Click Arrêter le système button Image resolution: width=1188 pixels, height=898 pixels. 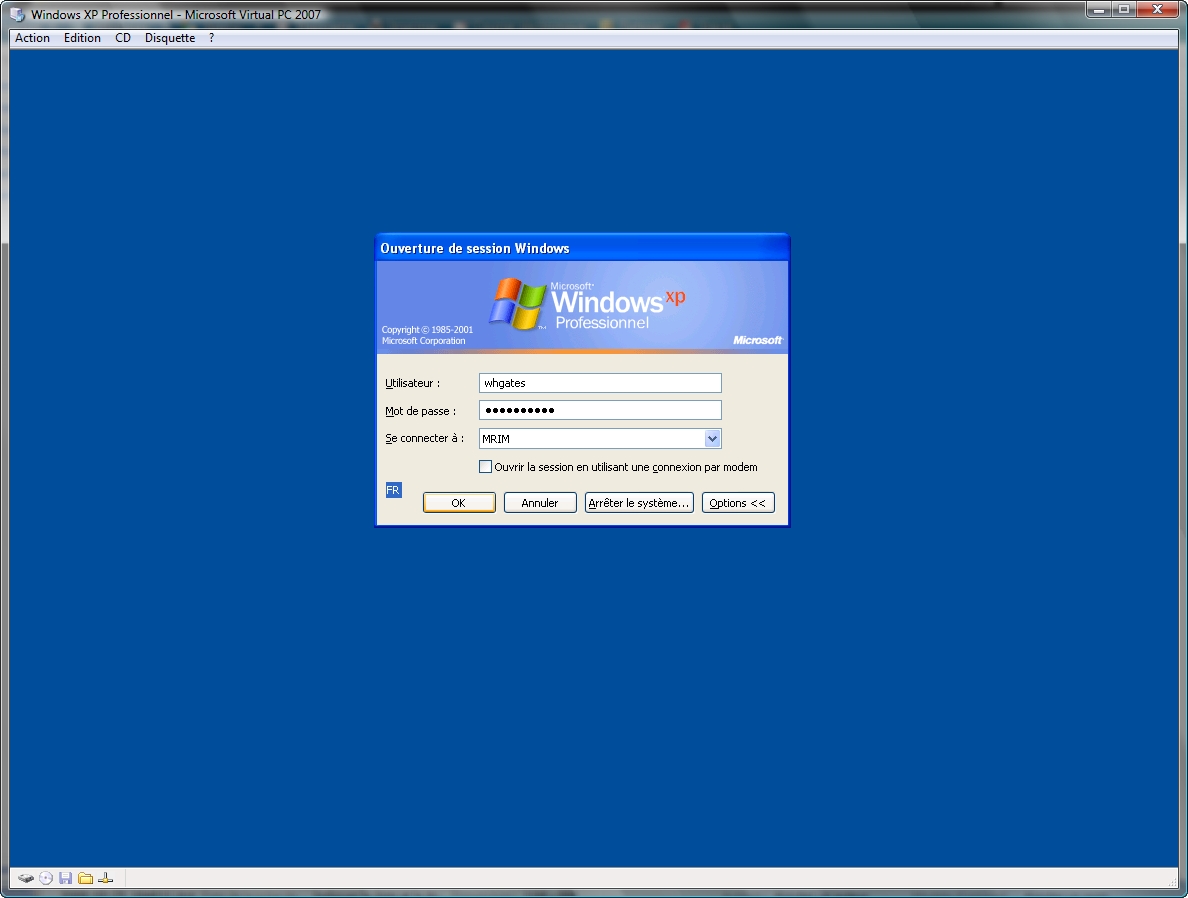[x=639, y=503]
